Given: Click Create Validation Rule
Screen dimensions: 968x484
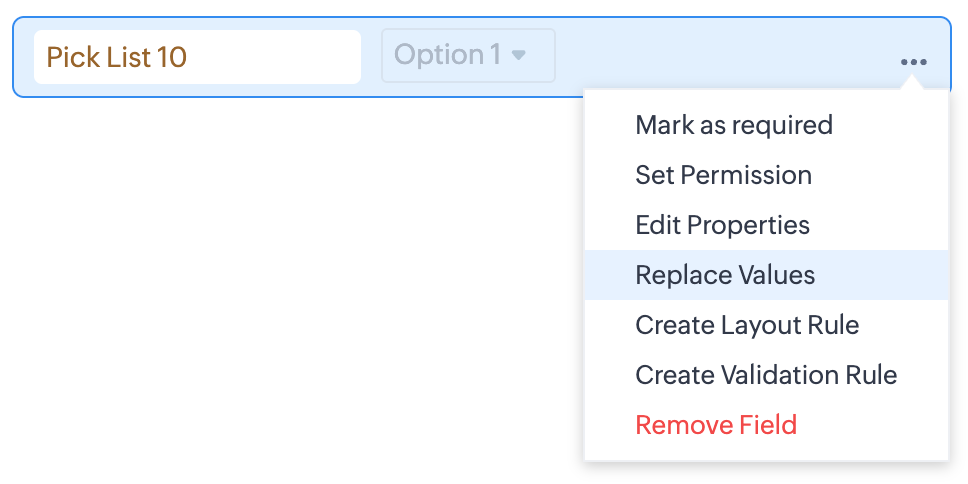Looking at the screenshot, I should (766, 375).
